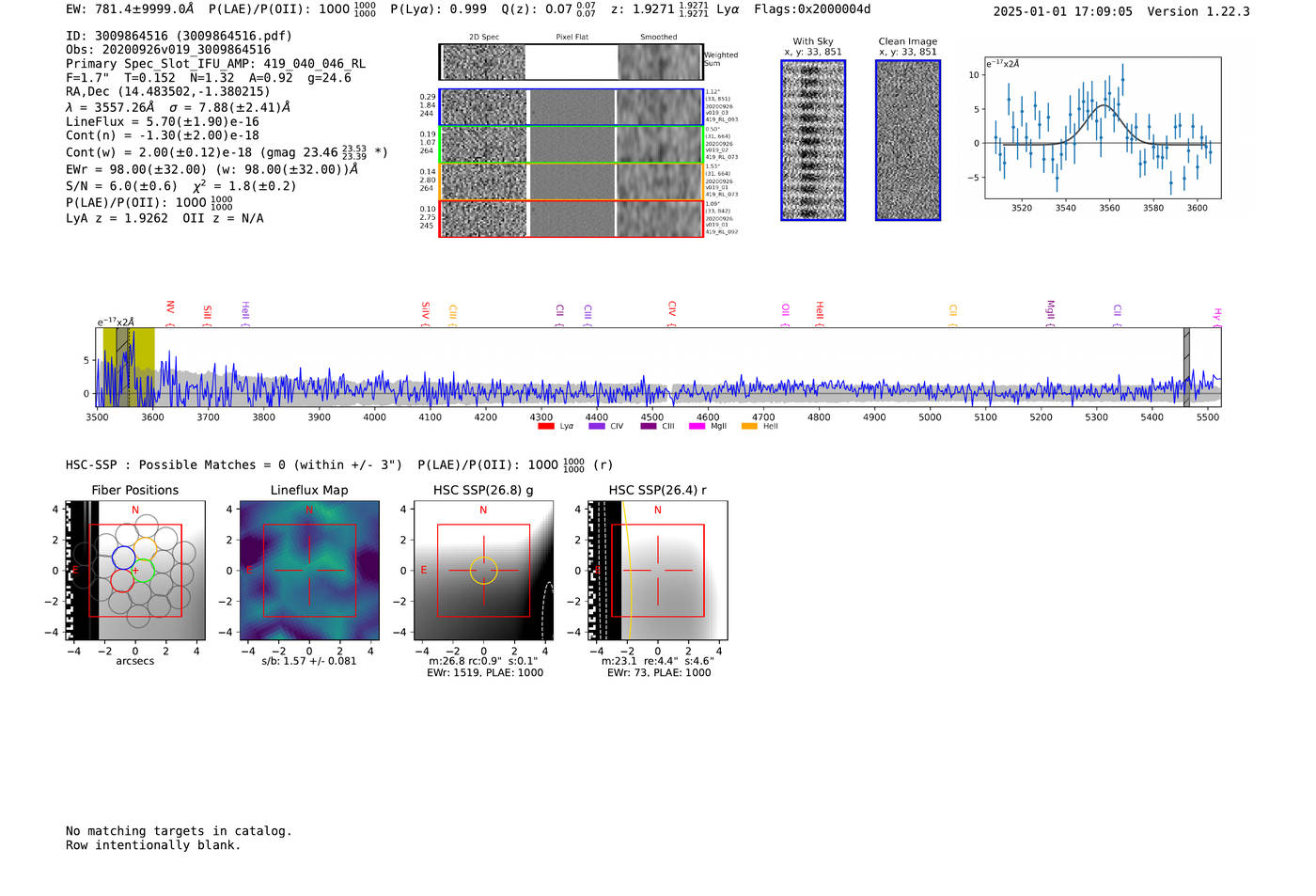Click the Smoothed column heading
The height and width of the screenshot is (896, 1316).
tap(658, 38)
